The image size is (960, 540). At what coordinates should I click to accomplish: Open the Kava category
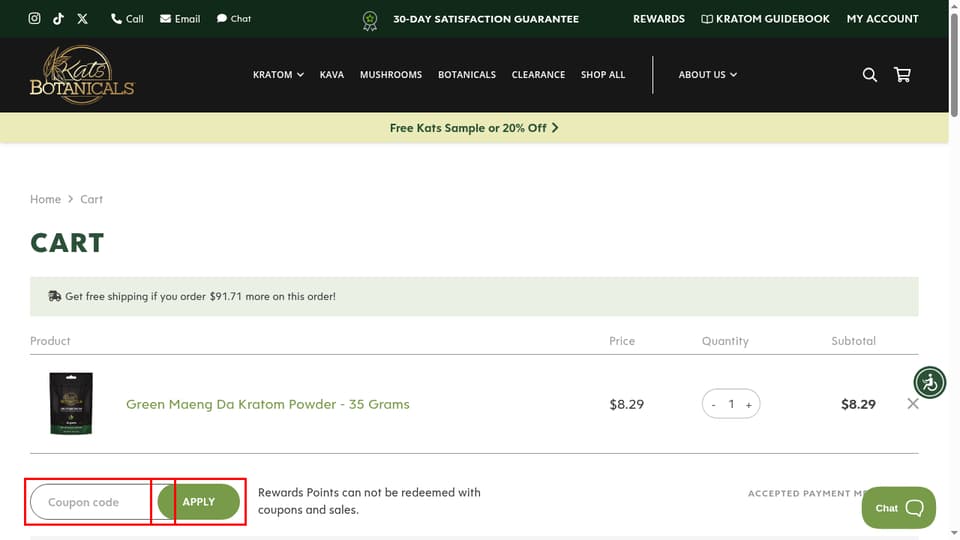pos(332,75)
